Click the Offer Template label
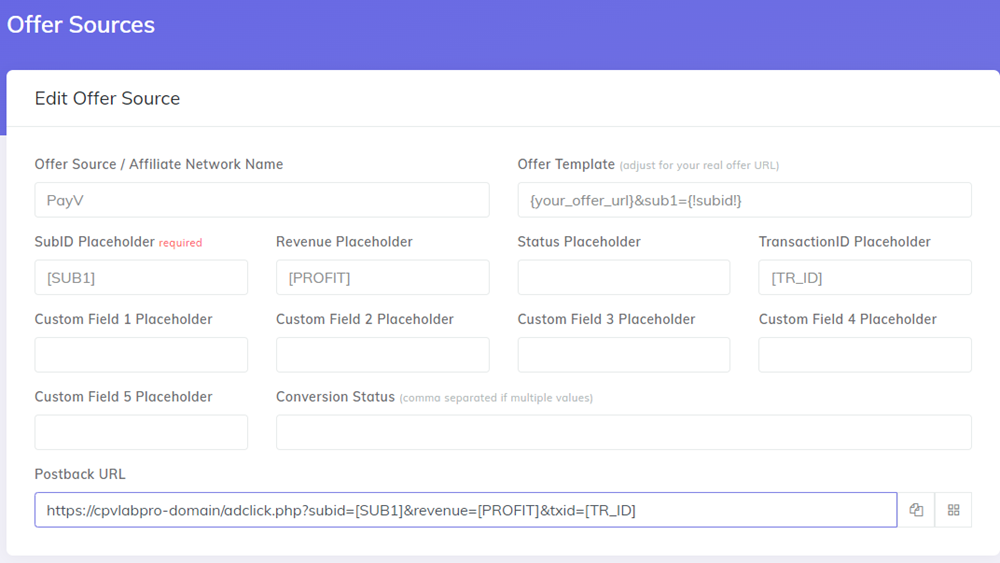The image size is (1000, 563). coord(566,164)
